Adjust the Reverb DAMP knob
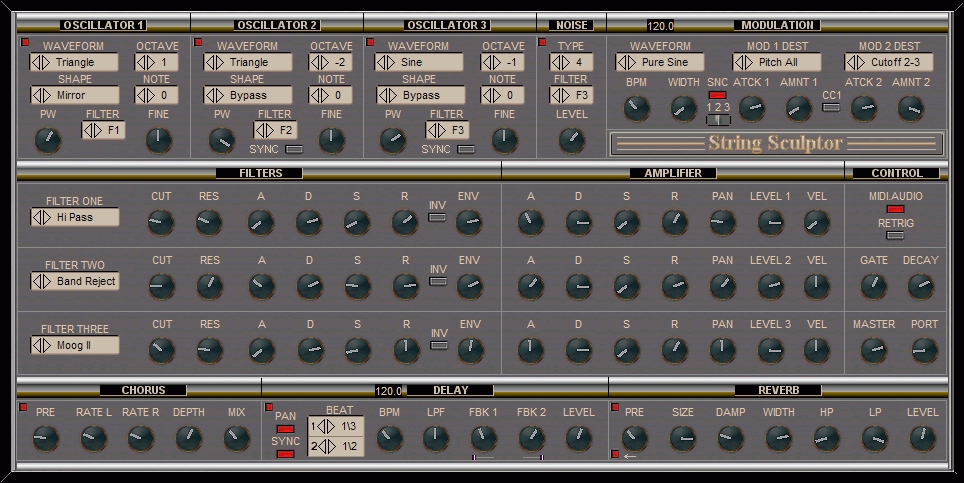The width and height of the screenshot is (964, 483). pos(730,439)
